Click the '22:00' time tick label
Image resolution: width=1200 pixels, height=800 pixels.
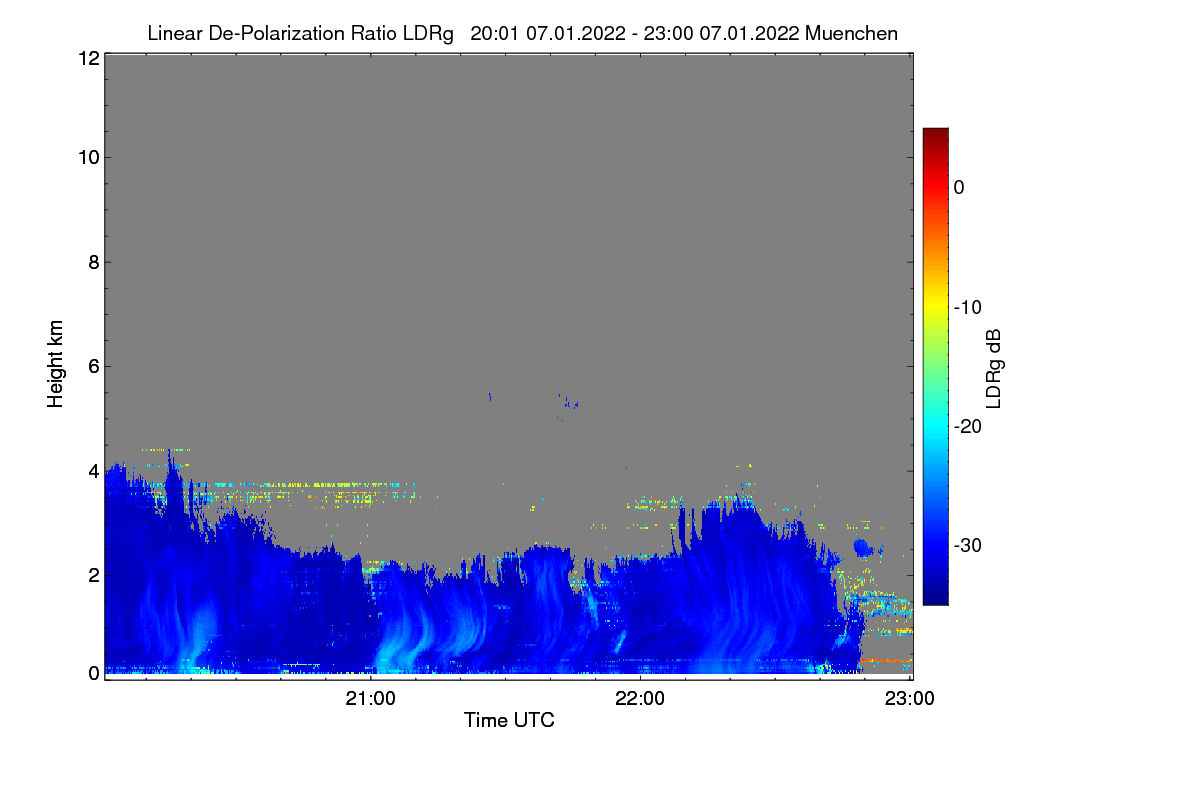(x=640, y=698)
